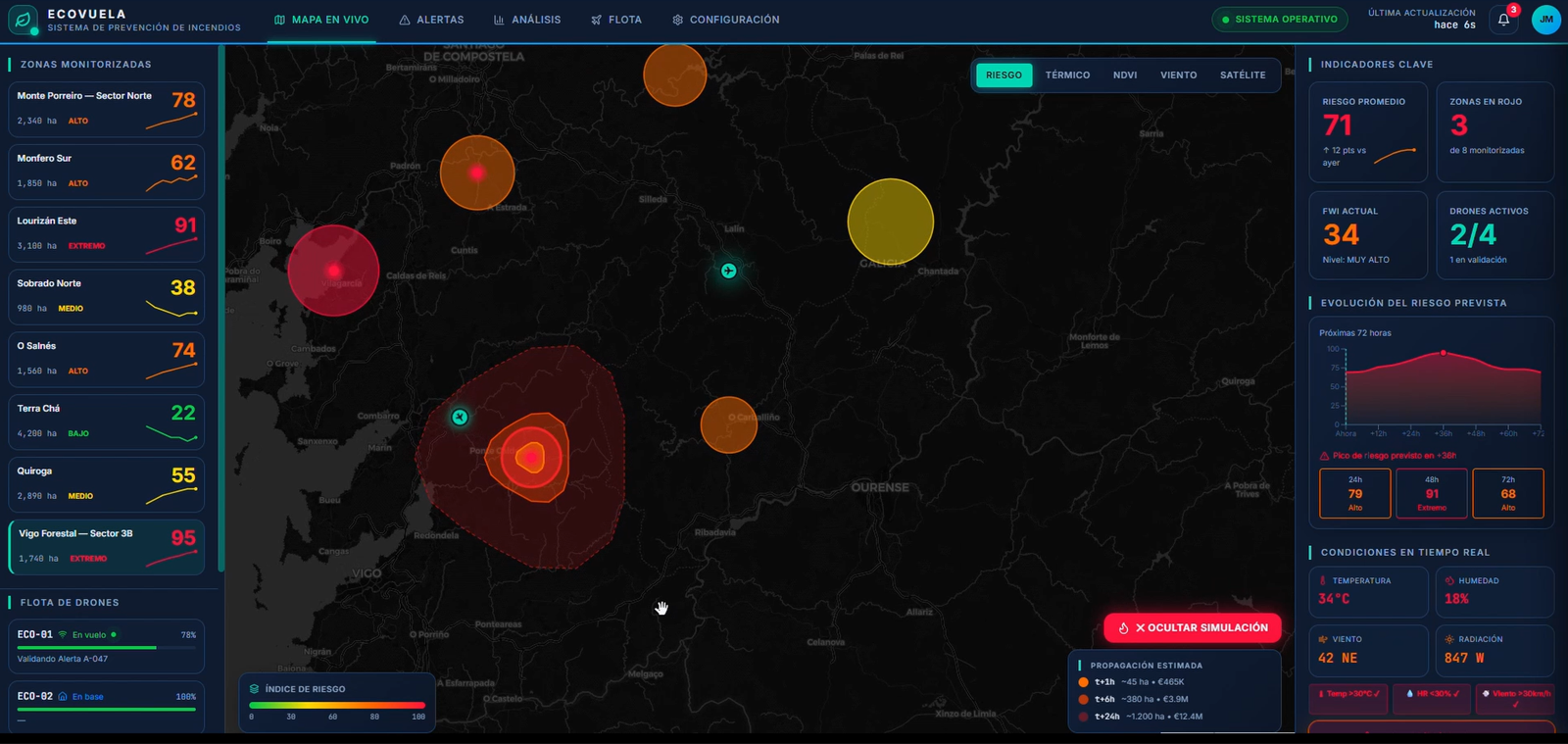Select Vigo Forestal — Sector 3B zone
1568x744 pixels.
pos(107,547)
